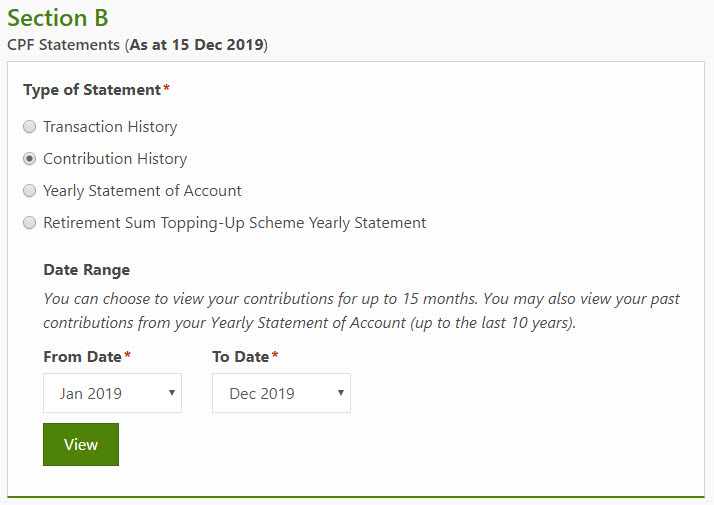Click the Date Range heading

pos(87,270)
